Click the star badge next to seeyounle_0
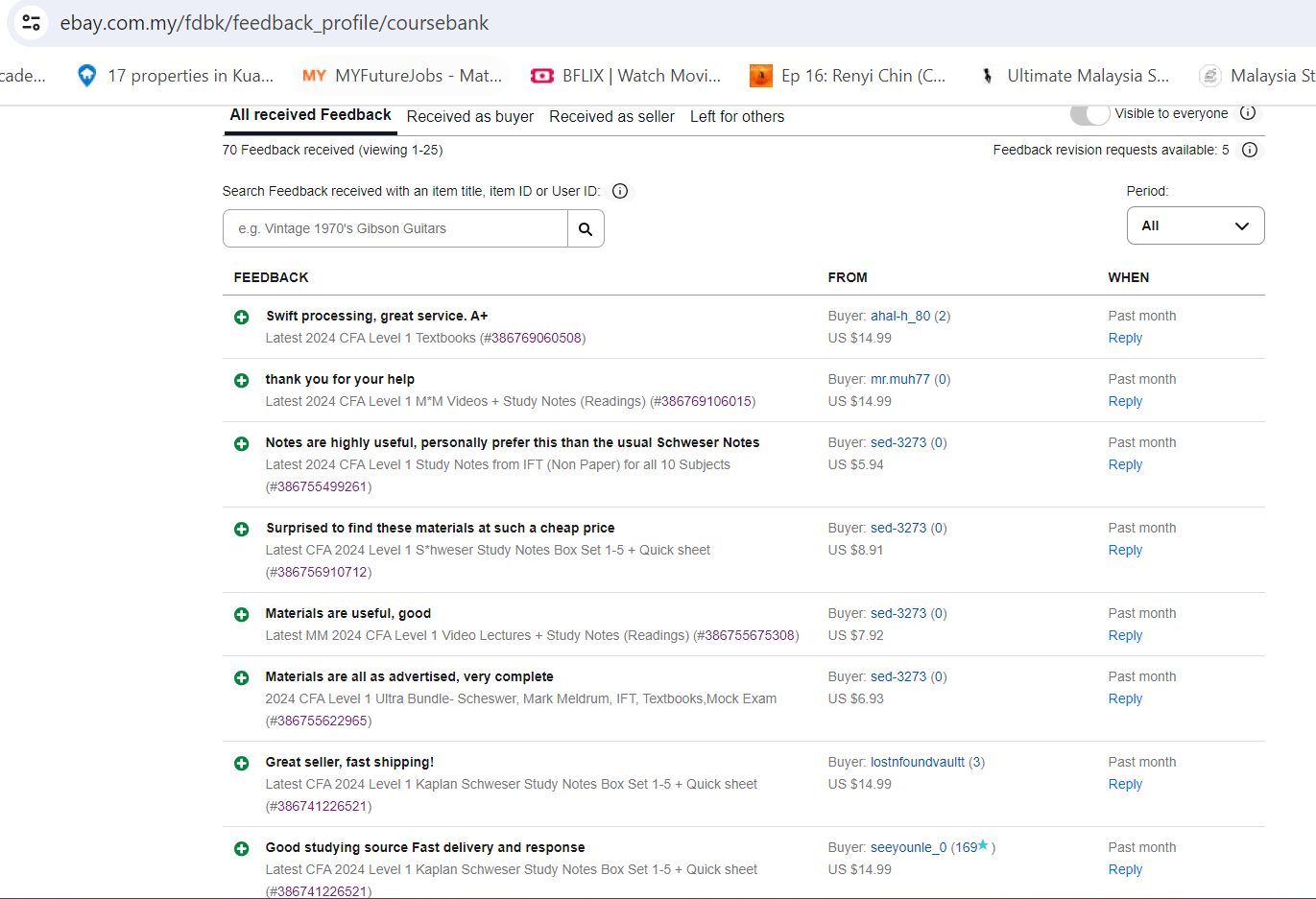1316x899 pixels. point(983,845)
